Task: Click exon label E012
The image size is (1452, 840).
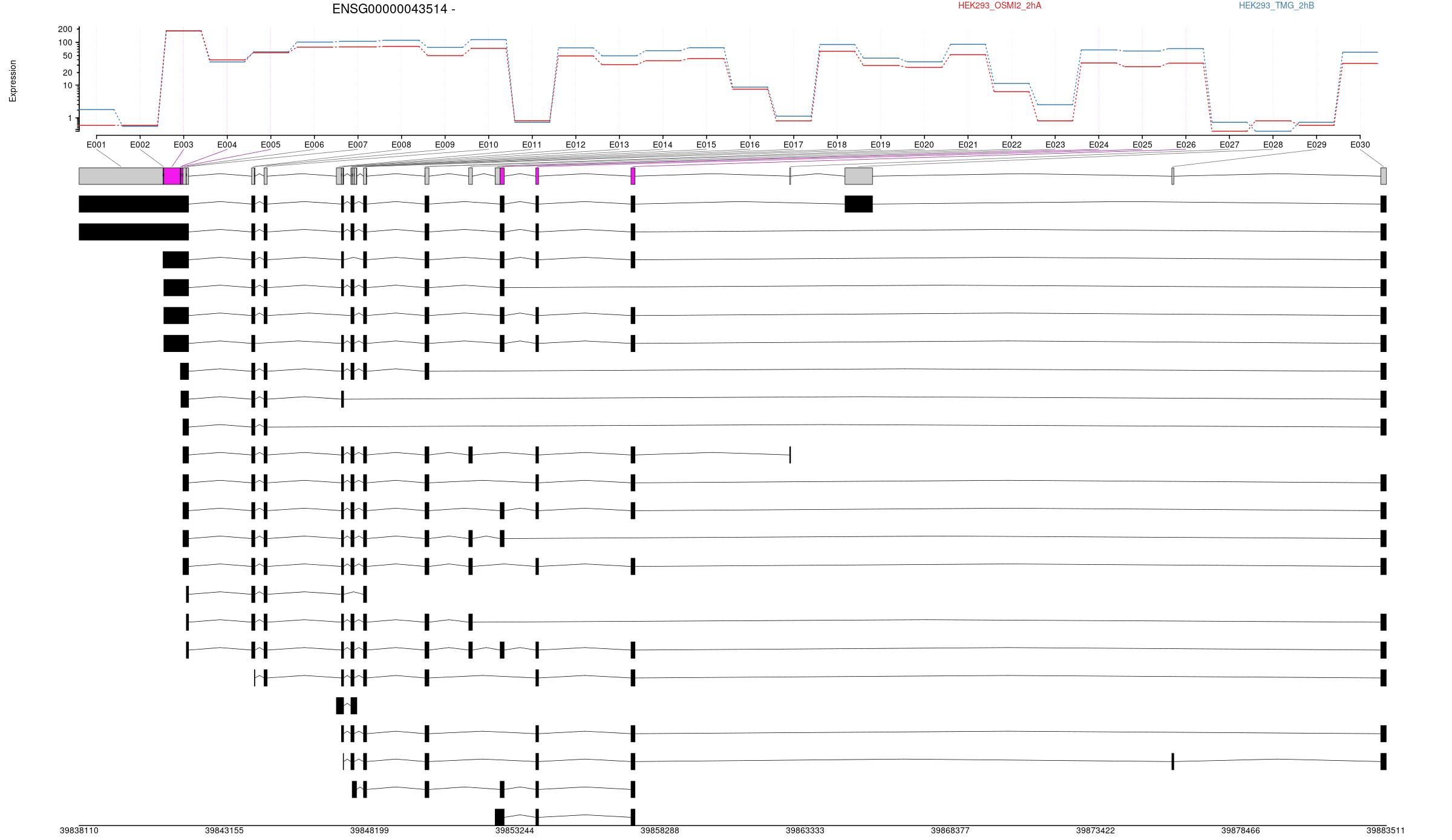Action: [575, 145]
